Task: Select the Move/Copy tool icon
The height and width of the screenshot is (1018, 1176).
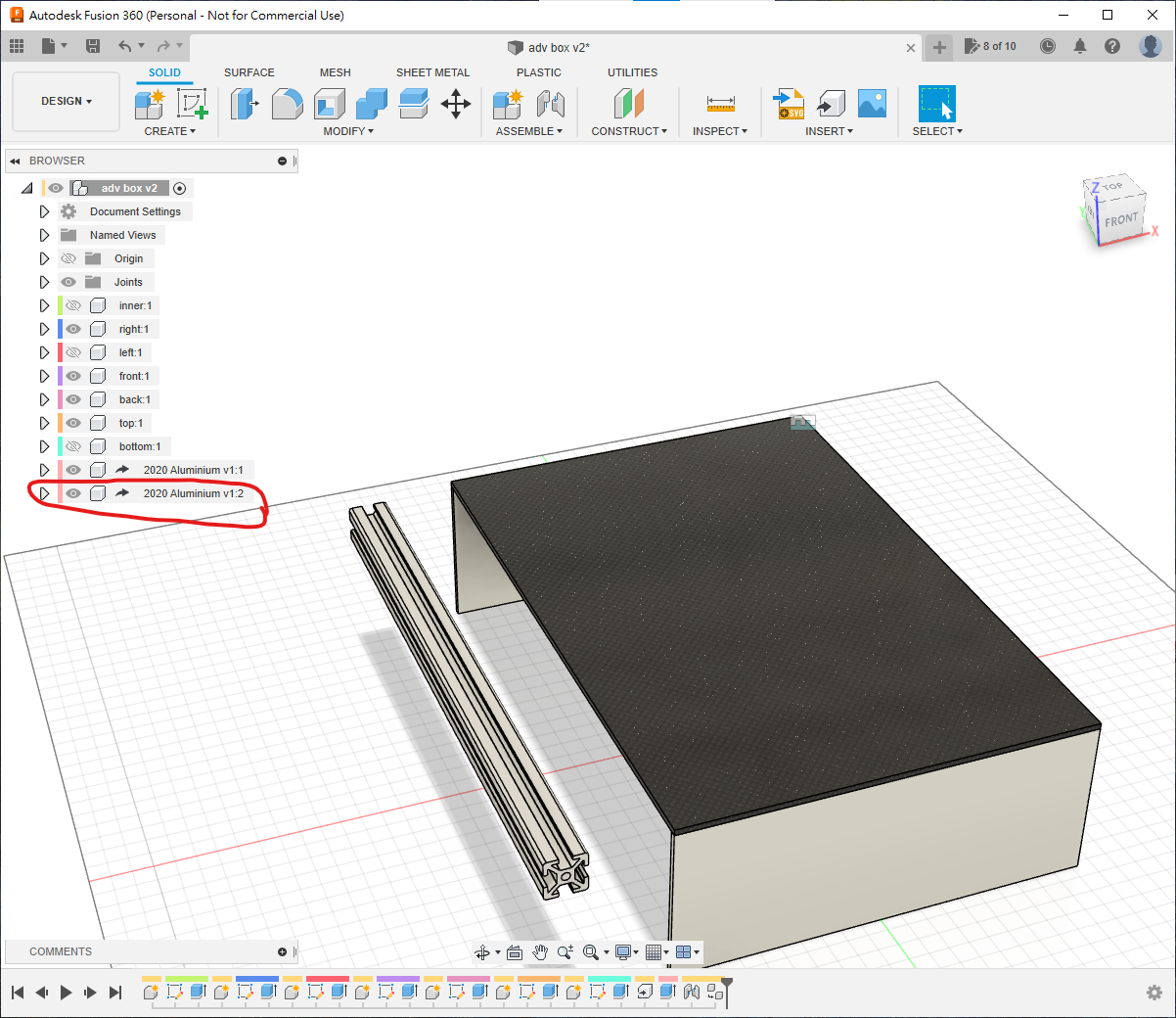Action: tap(456, 104)
